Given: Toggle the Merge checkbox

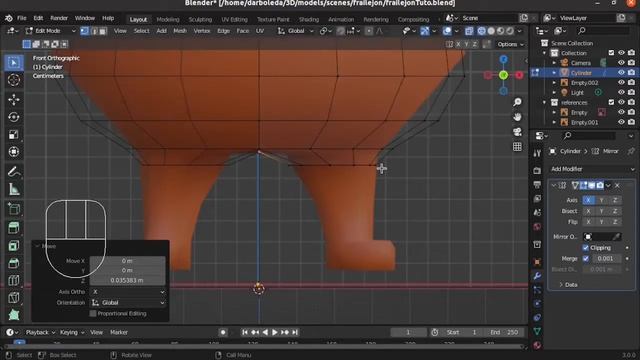Looking at the screenshot, I should tap(586, 258).
